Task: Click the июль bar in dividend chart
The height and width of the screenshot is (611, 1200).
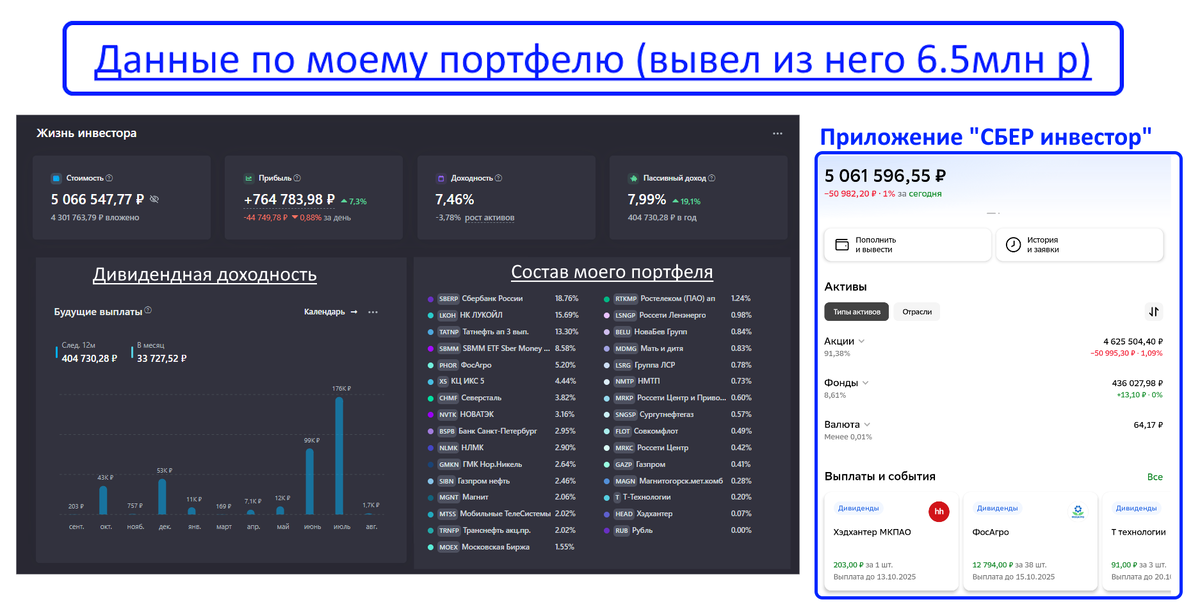Action: coord(339,456)
